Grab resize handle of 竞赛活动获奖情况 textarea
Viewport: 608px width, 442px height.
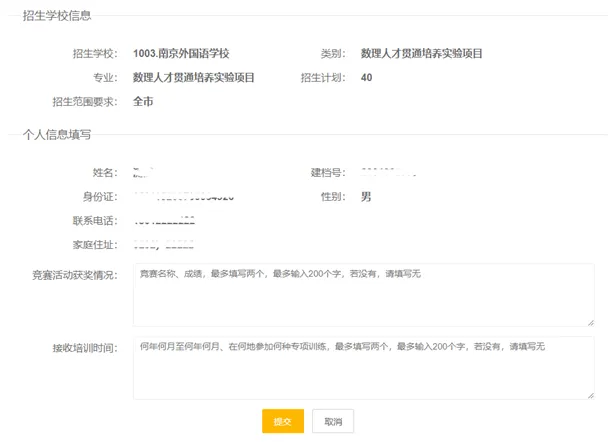(591, 323)
